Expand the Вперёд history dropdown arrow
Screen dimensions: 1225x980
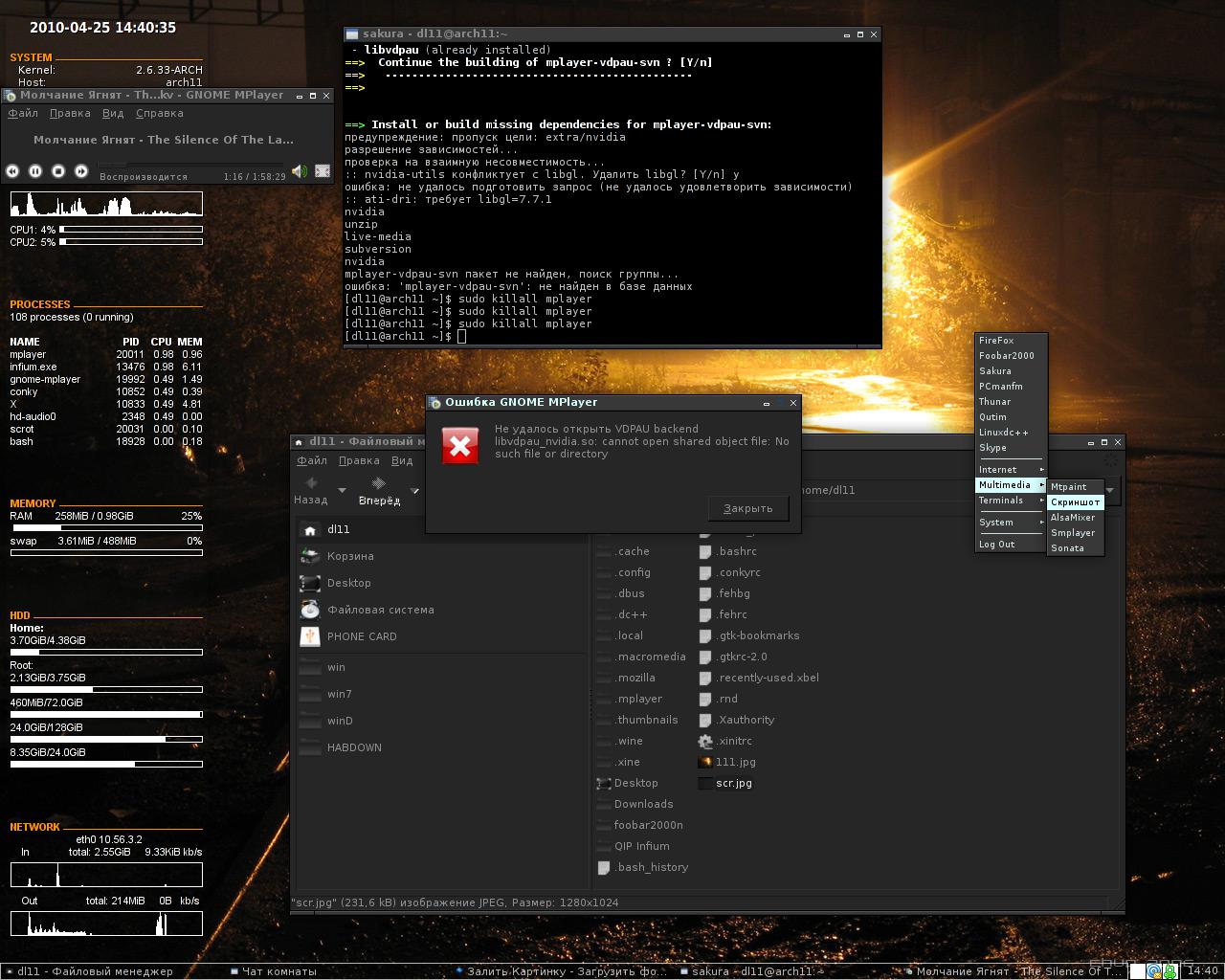(414, 491)
